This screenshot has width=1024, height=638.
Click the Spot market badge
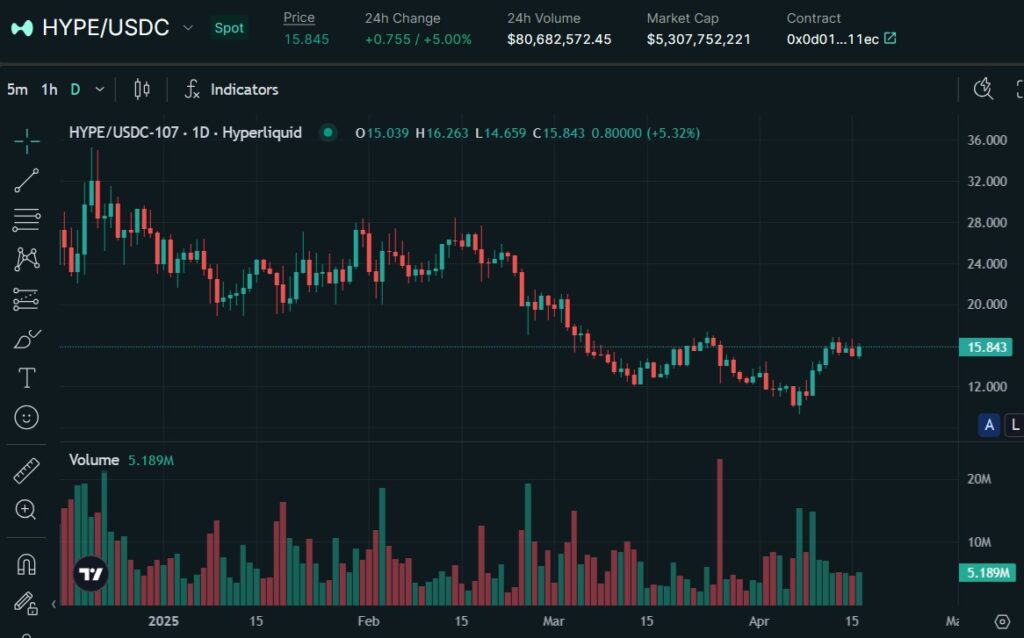click(229, 28)
